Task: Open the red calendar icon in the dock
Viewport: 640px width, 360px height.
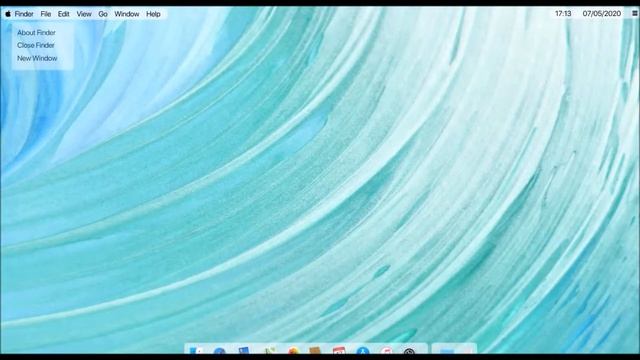Action: tap(339, 350)
